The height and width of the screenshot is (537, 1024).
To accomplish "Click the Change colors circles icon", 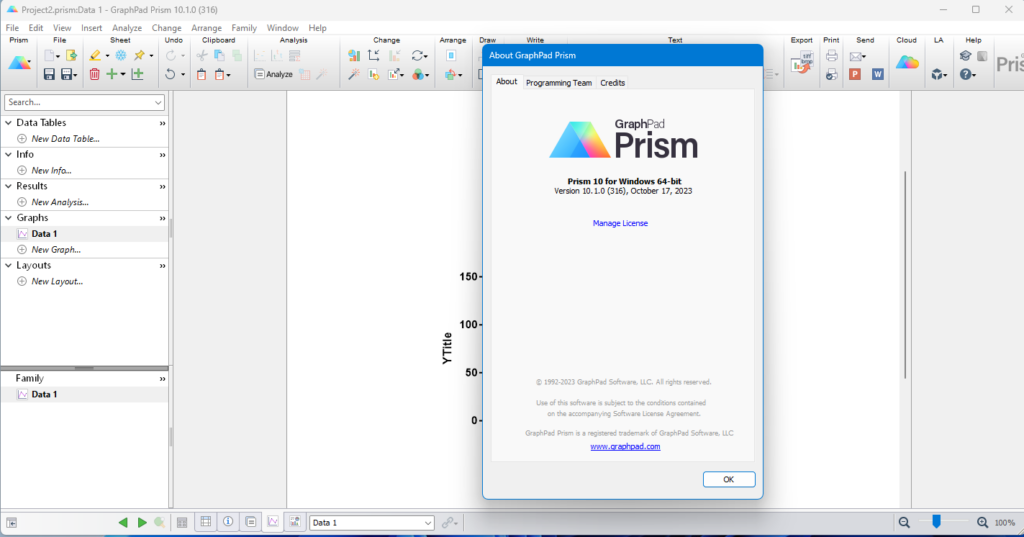I will [x=418, y=74].
